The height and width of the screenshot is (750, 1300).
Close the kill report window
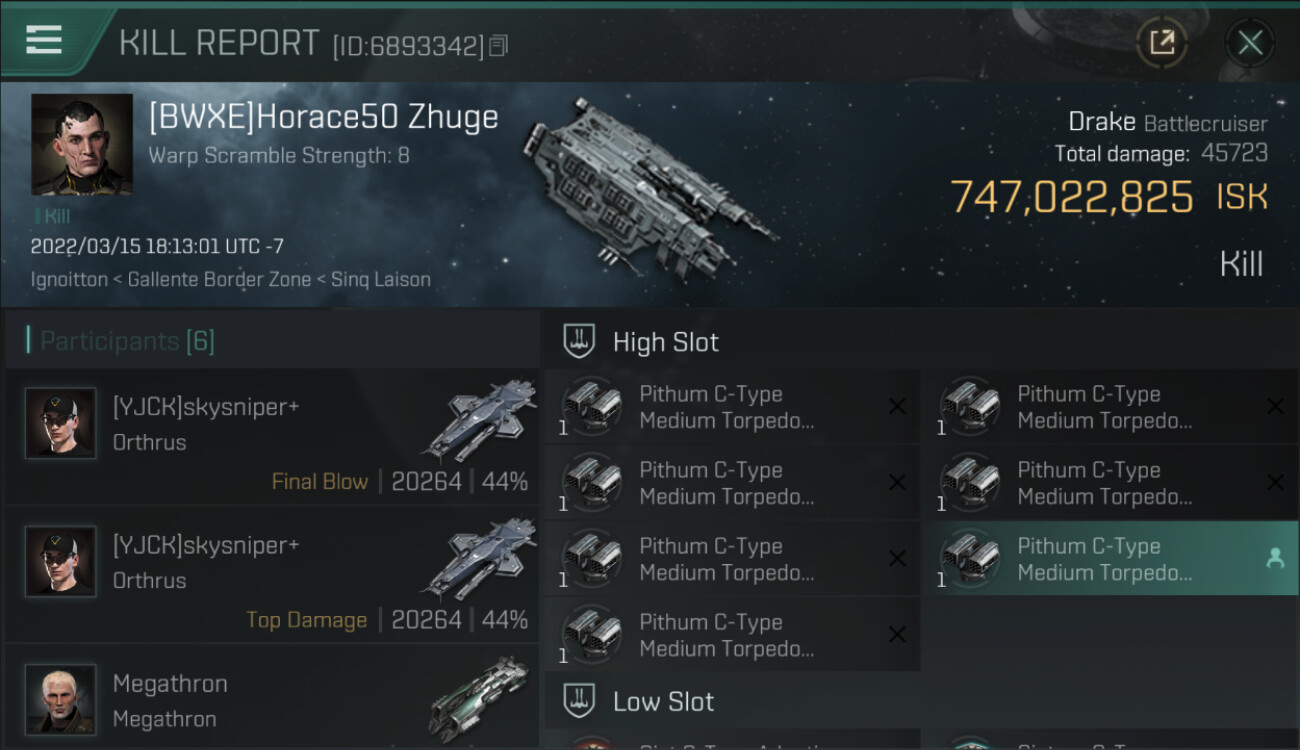pos(1249,42)
